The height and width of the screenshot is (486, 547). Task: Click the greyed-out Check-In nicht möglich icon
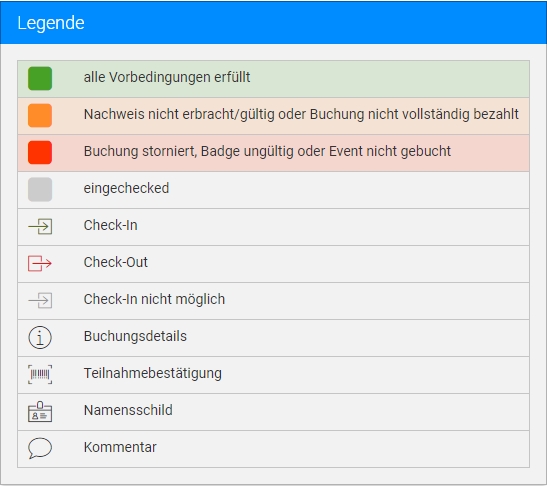(x=40, y=300)
